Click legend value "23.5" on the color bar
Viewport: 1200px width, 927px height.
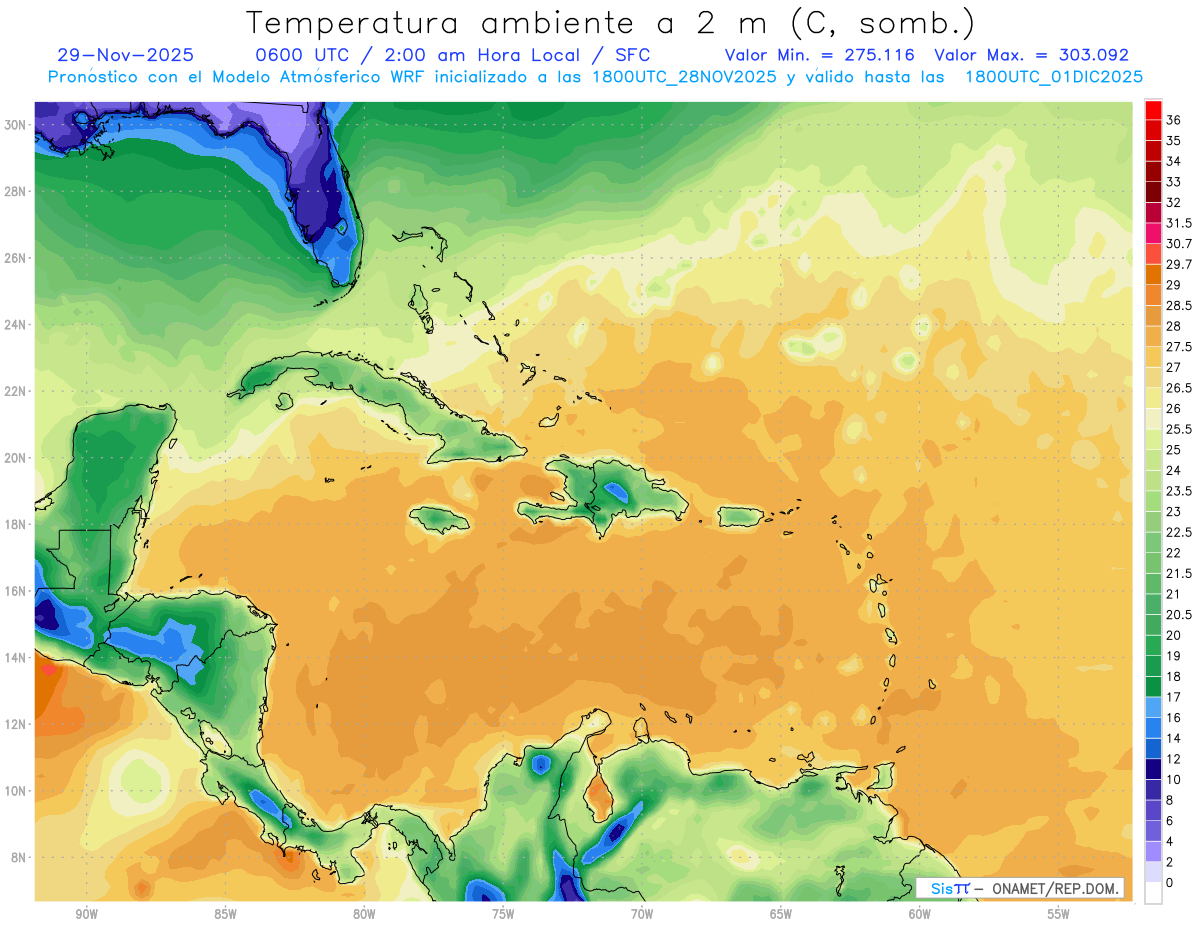[x=1179, y=491]
